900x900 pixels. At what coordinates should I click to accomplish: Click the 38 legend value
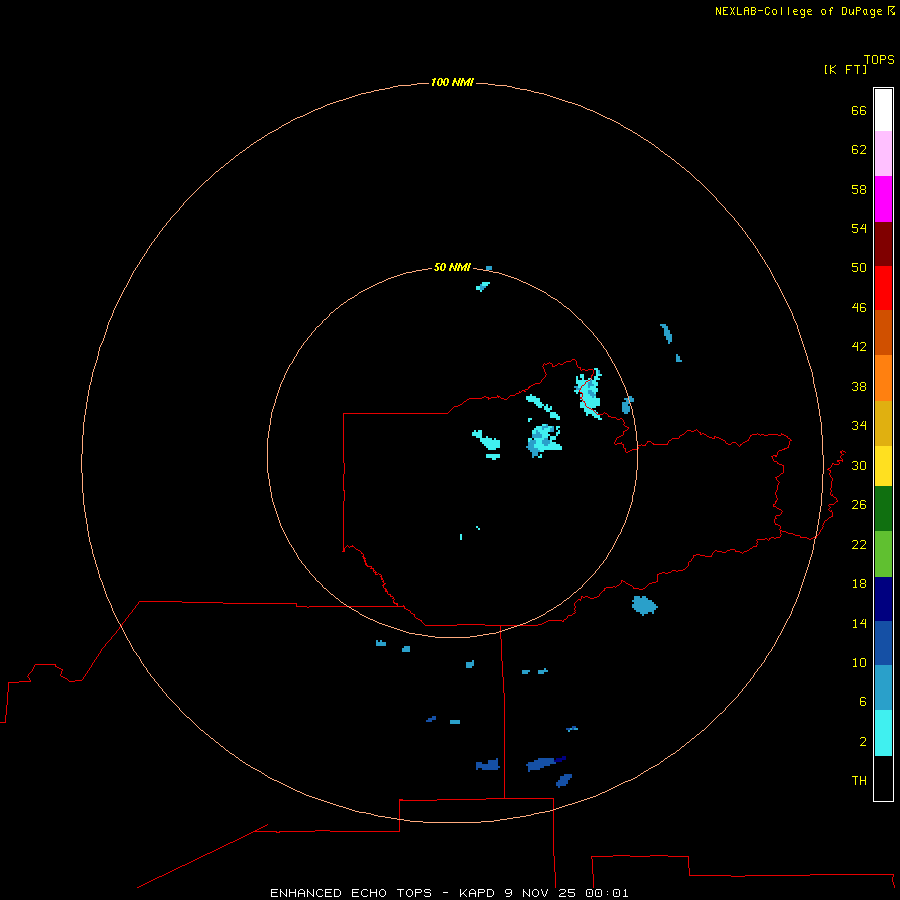coord(859,386)
